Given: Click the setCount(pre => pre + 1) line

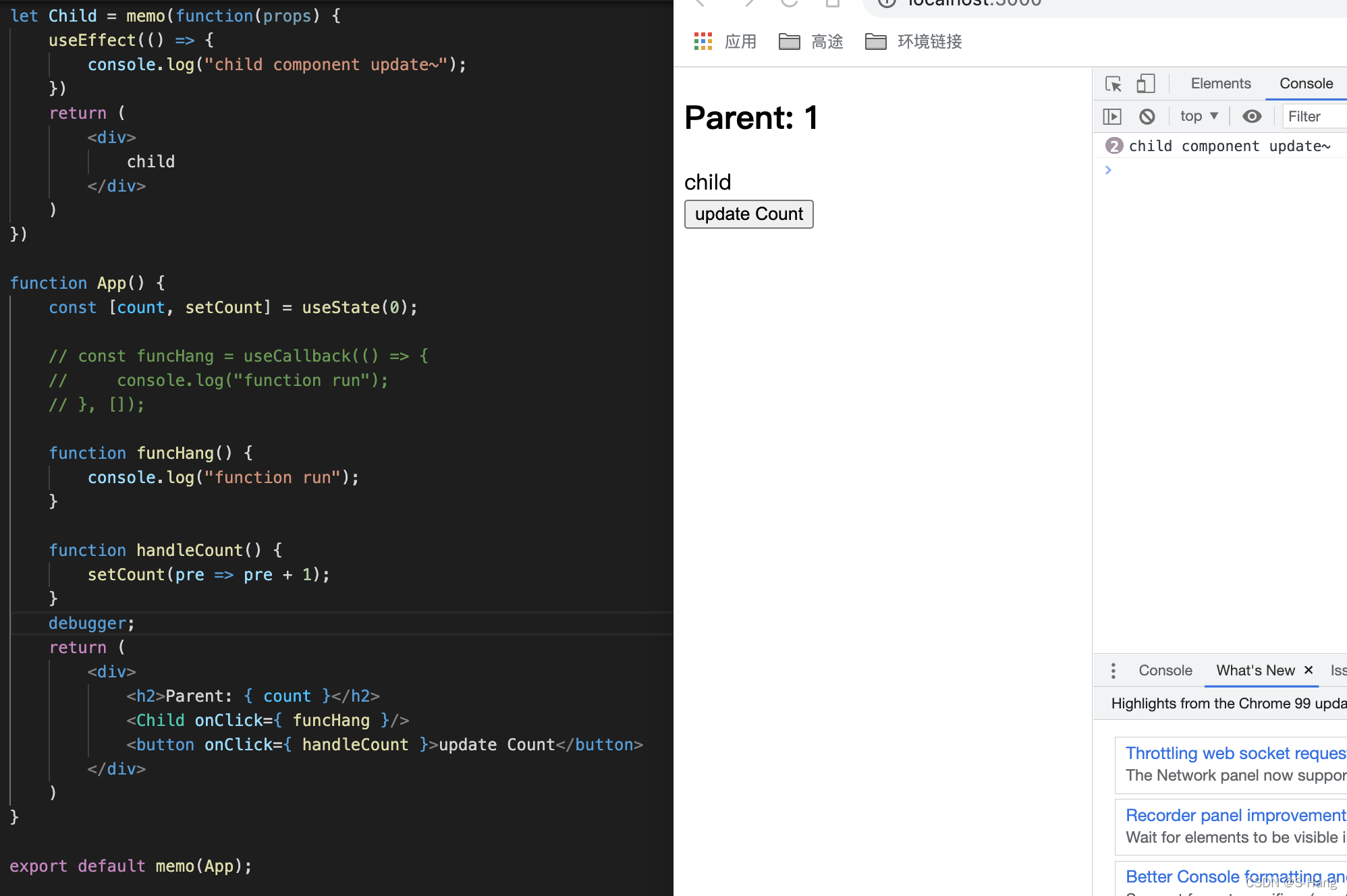Looking at the screenshot, I should (x=209, y=575).
